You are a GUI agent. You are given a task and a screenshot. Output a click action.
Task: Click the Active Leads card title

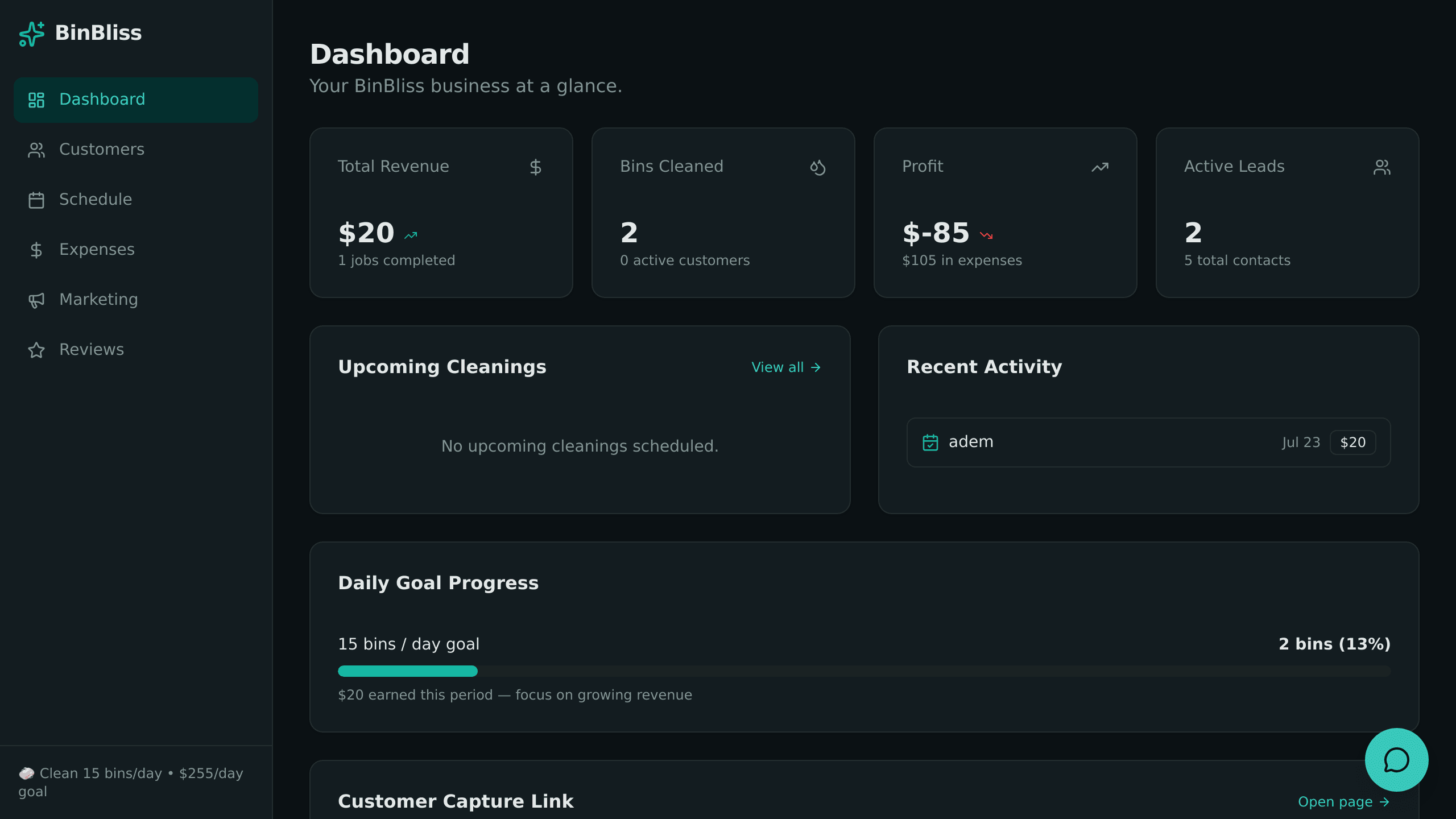click(x=1235, y=166)
